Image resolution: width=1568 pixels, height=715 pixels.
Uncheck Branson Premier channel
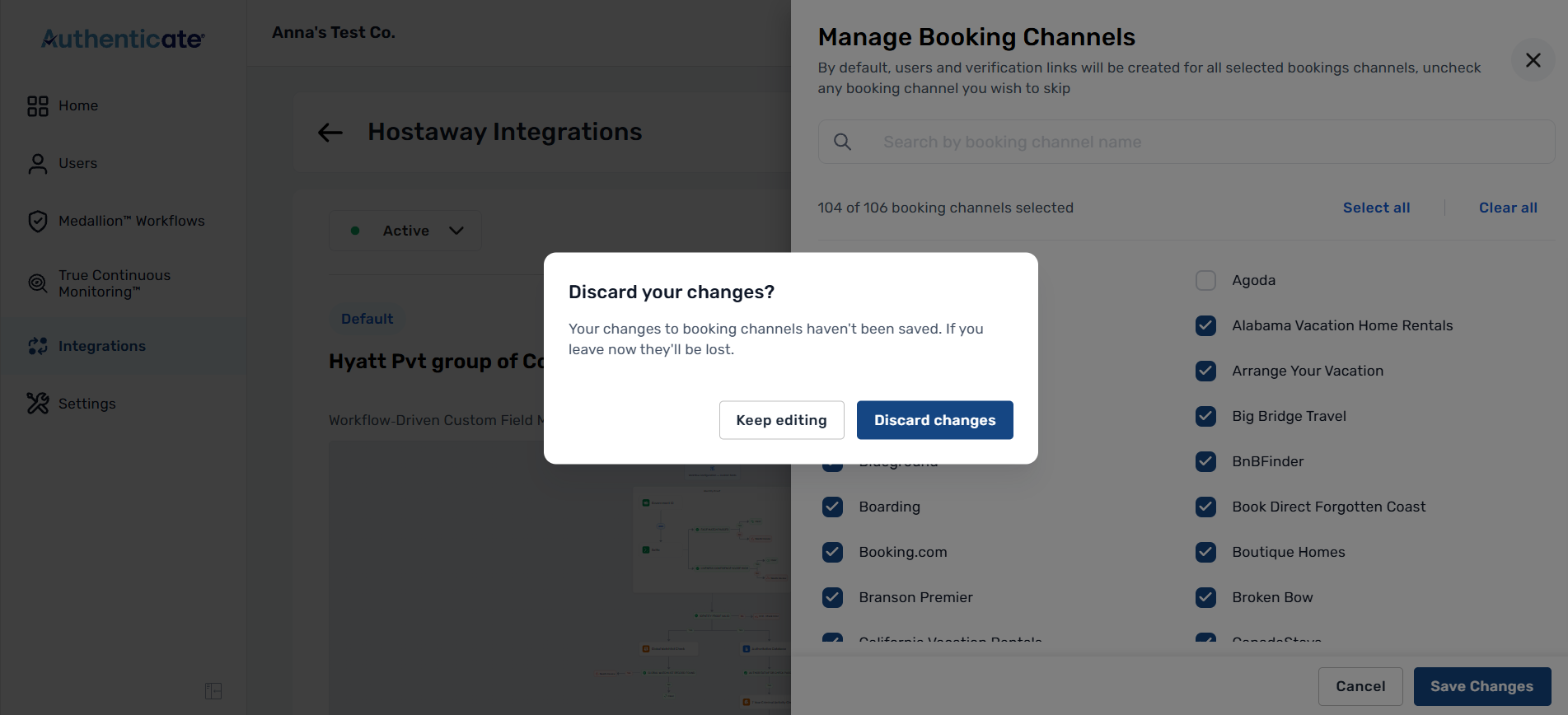832,598
